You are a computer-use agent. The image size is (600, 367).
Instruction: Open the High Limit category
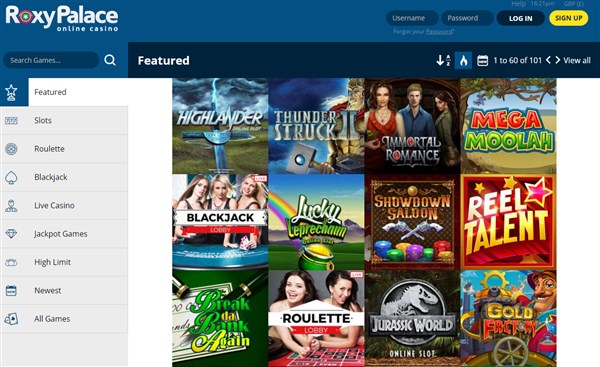coord(64,262)
